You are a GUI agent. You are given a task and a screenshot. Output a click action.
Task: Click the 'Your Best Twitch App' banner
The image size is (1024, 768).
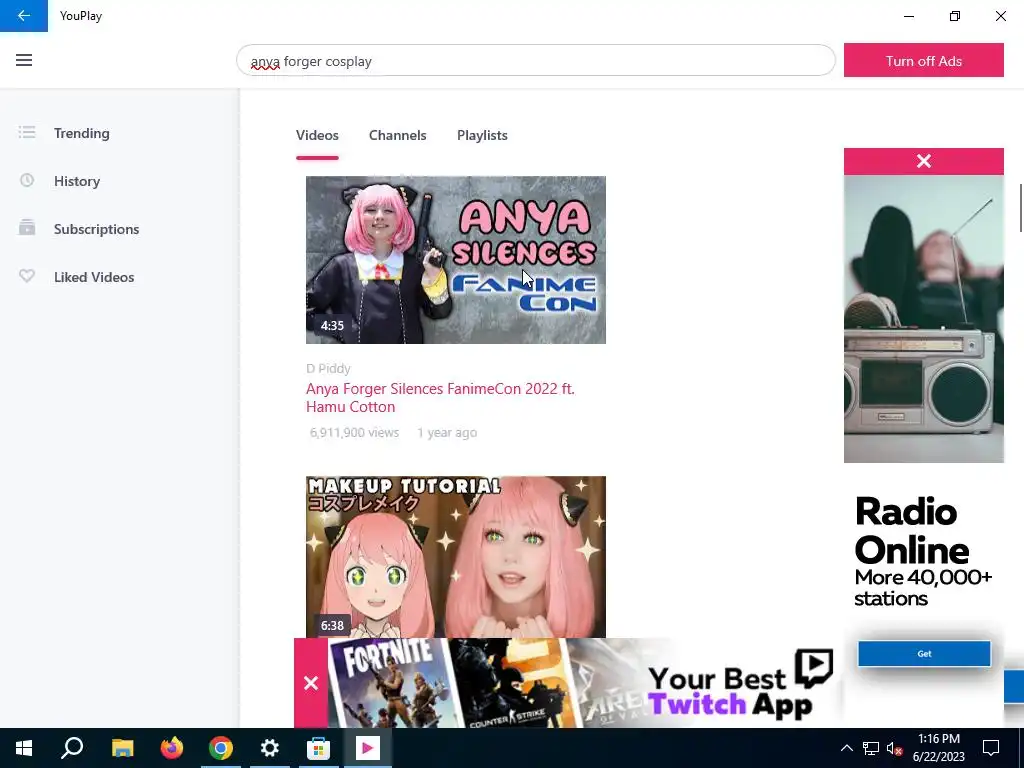click(x=584, y=683)
